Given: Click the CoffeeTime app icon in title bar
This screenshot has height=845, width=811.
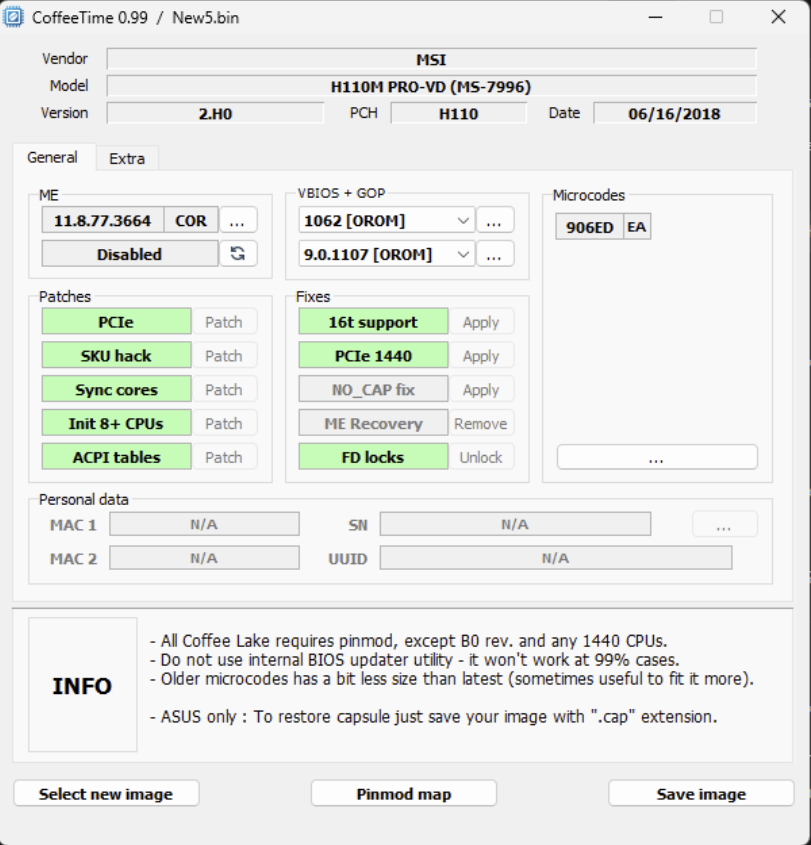Looking at the screenshot, I should point(16,17).
